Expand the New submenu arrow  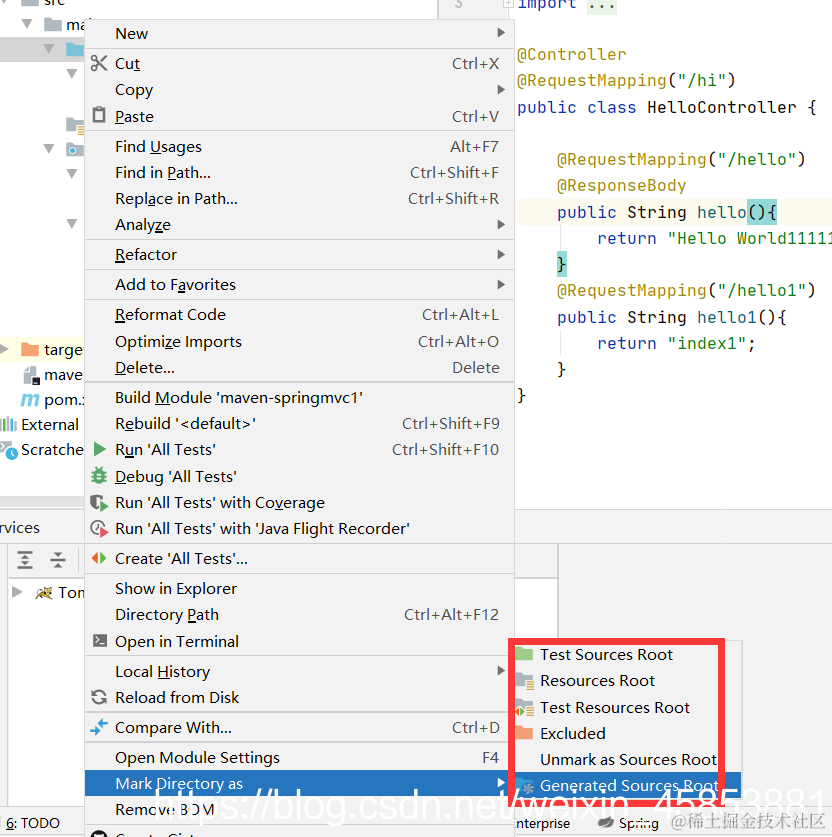[x=501, y=33]
